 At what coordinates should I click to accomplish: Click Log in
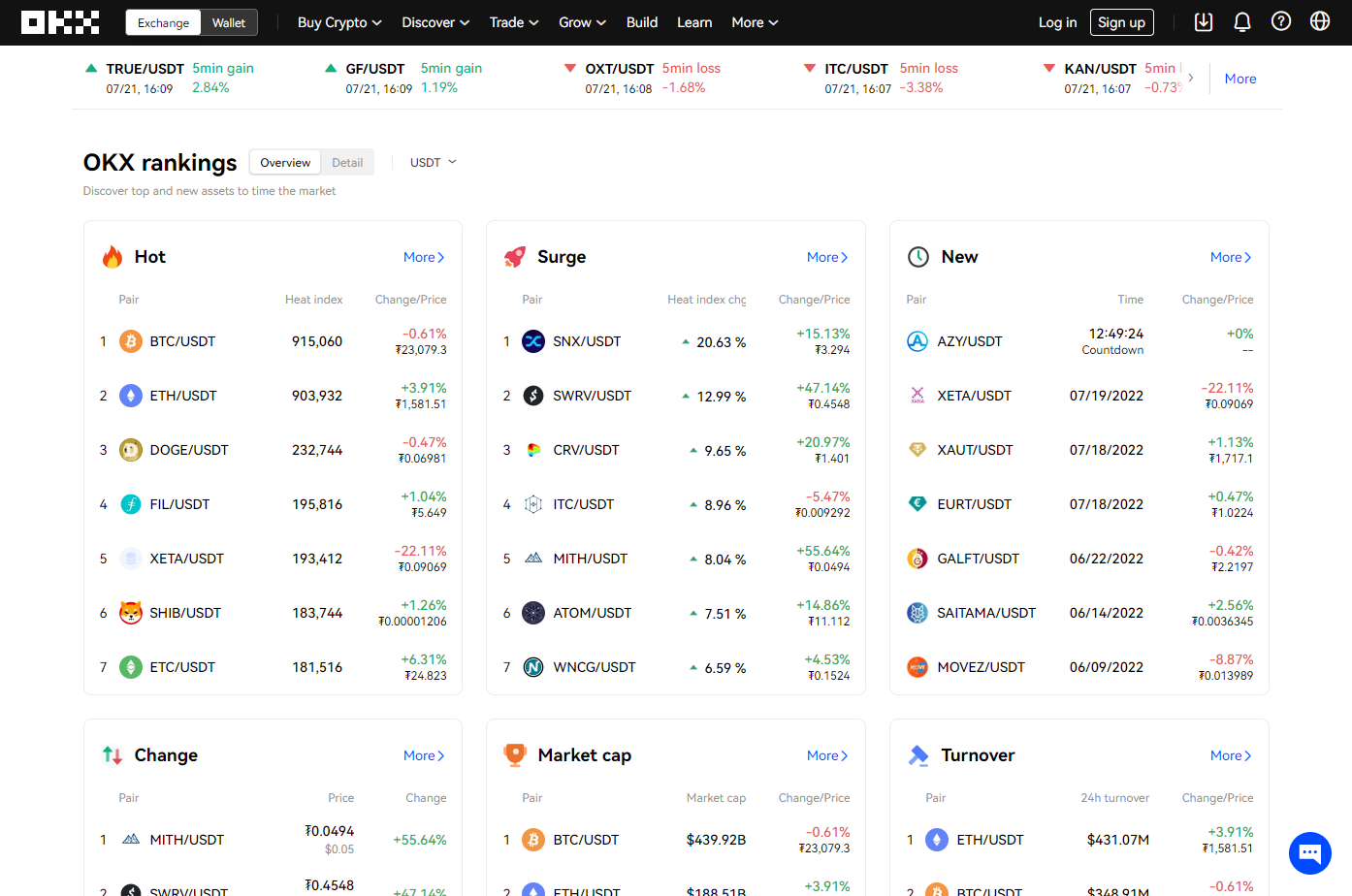tap(1057, 22)
